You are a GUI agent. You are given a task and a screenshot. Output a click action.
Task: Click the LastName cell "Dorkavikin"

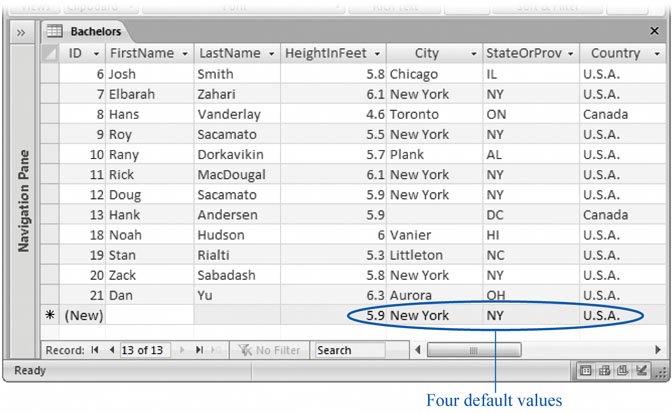click(237, 154)
